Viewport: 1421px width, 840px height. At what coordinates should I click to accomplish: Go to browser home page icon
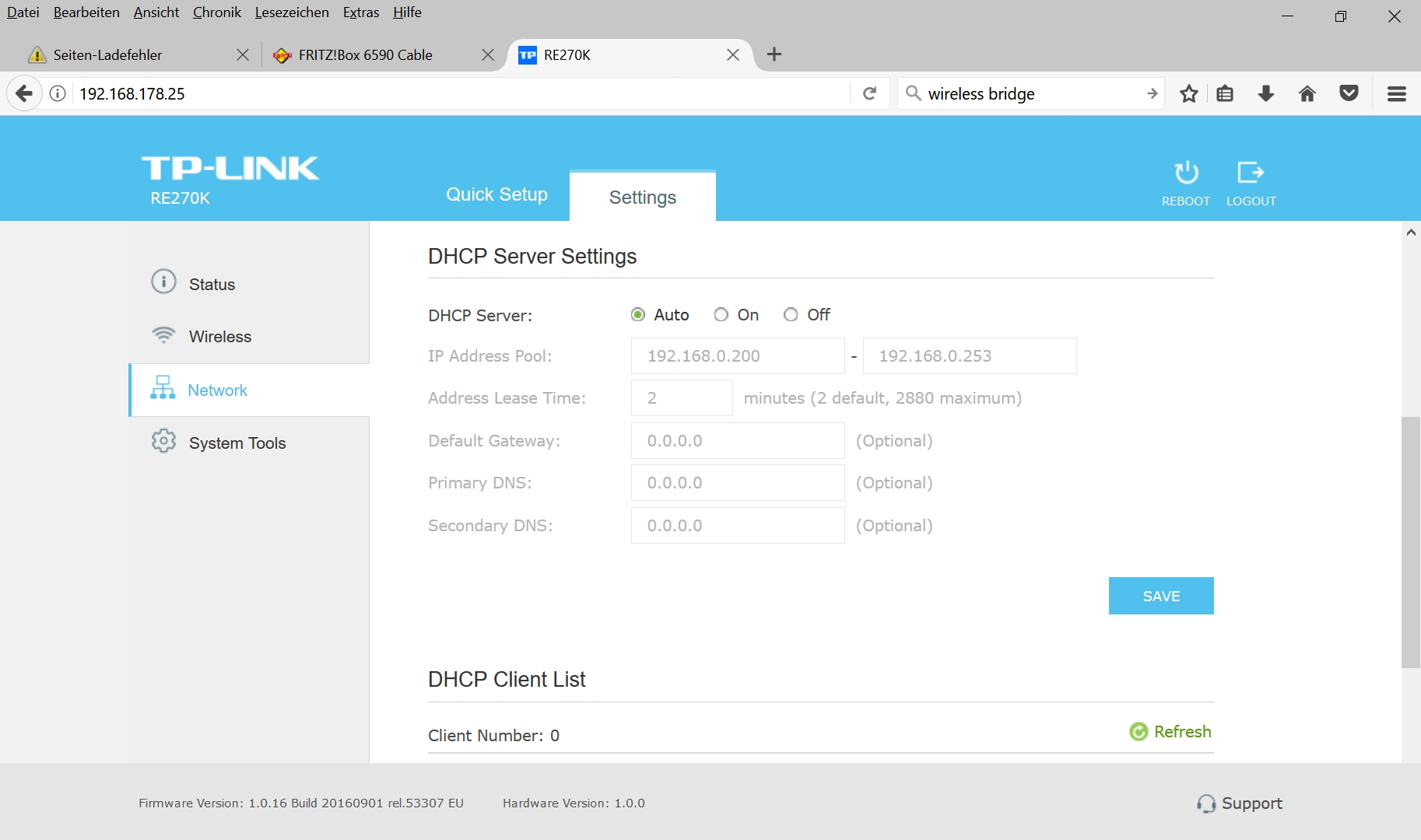(x=1307, y=94)
